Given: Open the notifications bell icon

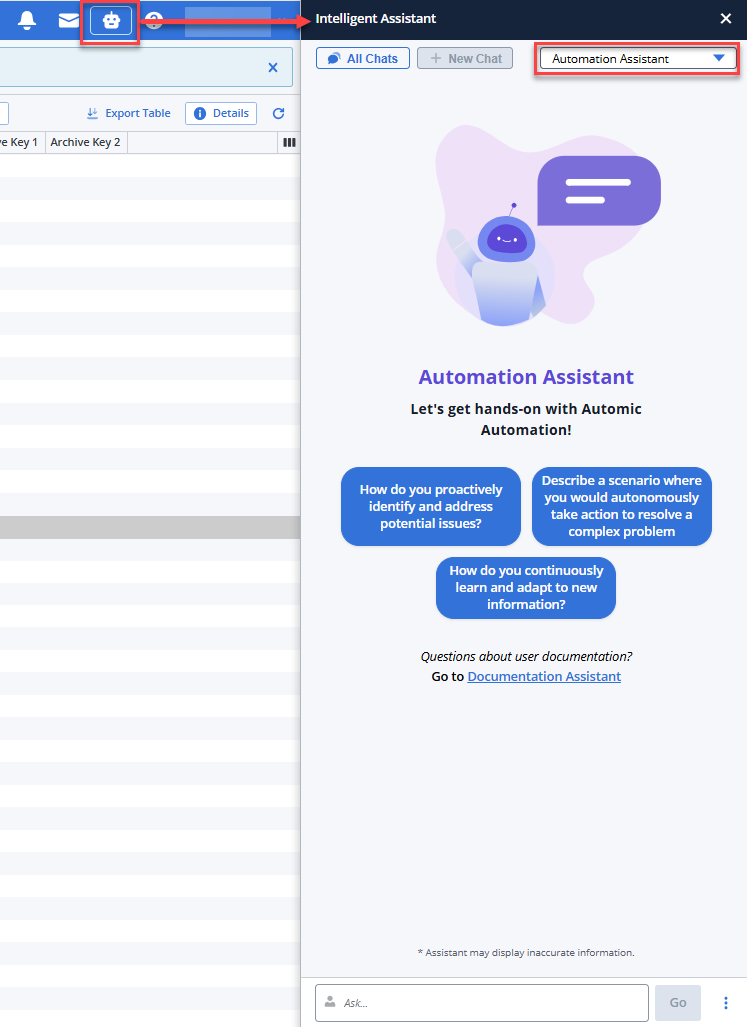Looking at the screenshot, I should [27, 20].
